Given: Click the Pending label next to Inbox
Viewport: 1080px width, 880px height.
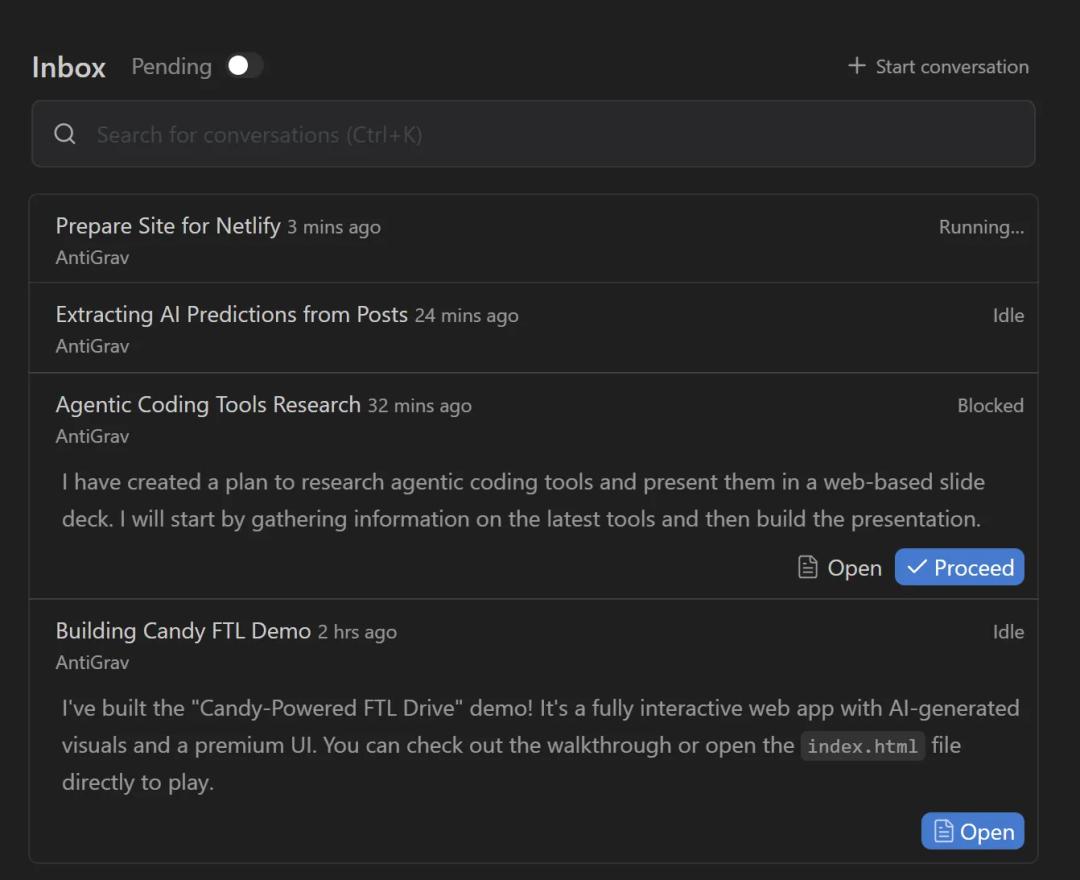Looking at the screenshot, I should click(x=171, y=67).
